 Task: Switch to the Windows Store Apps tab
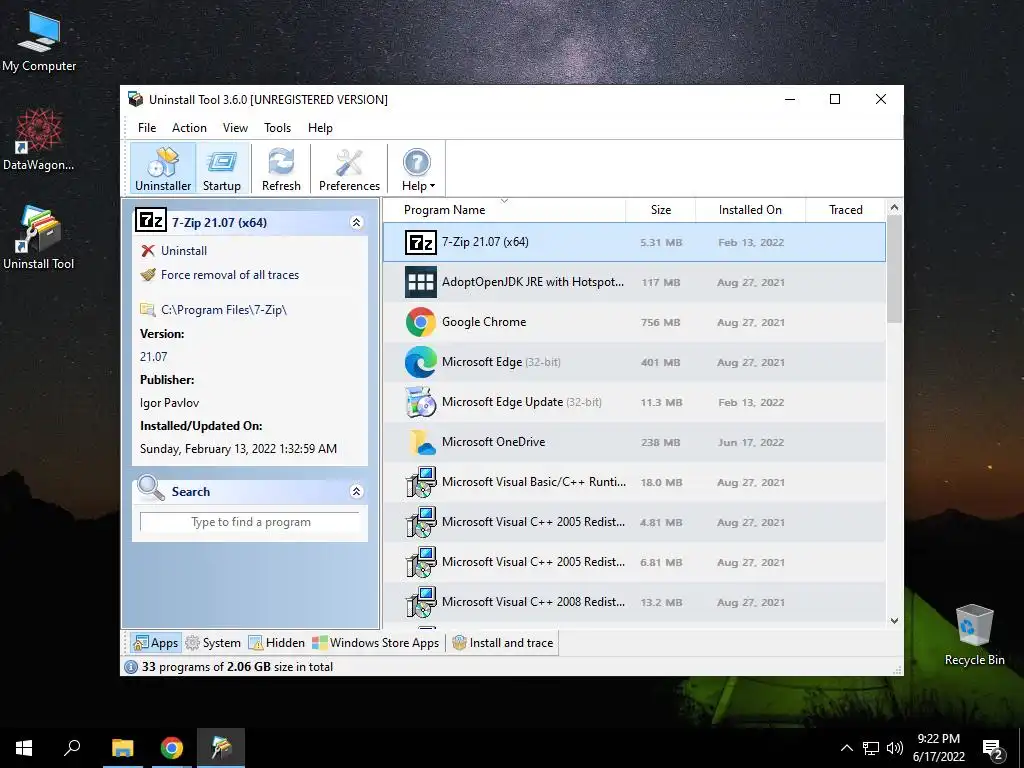click(x=376, y=643)
